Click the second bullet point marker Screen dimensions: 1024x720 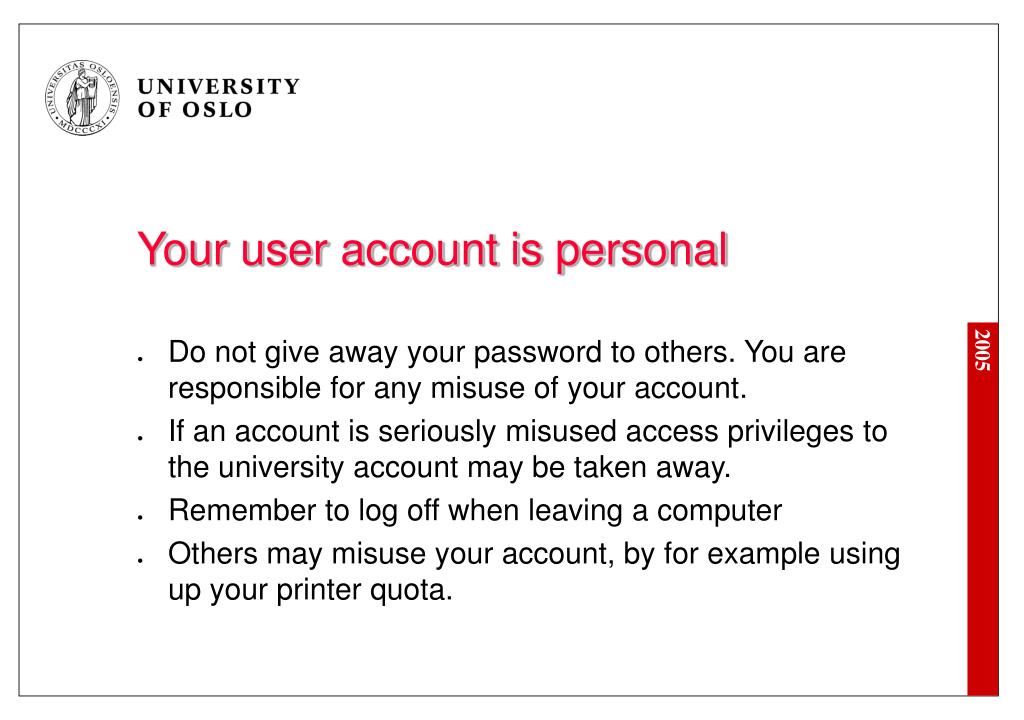click(x=140, y=438)
